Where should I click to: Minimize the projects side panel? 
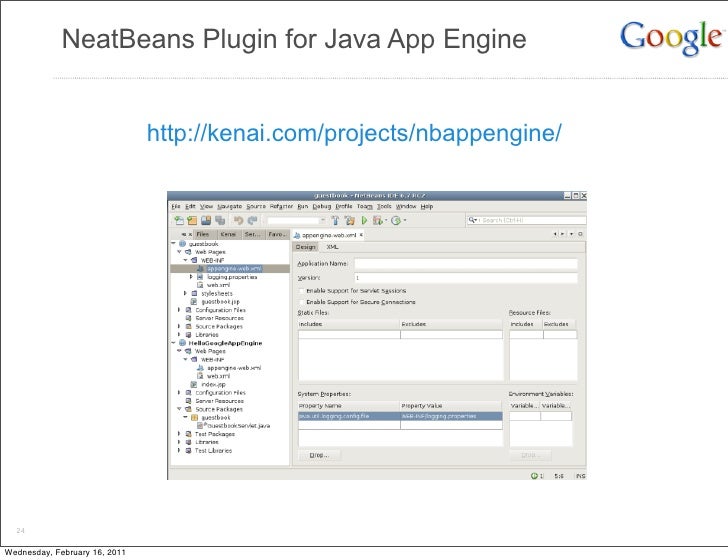[x=184, y=234]
